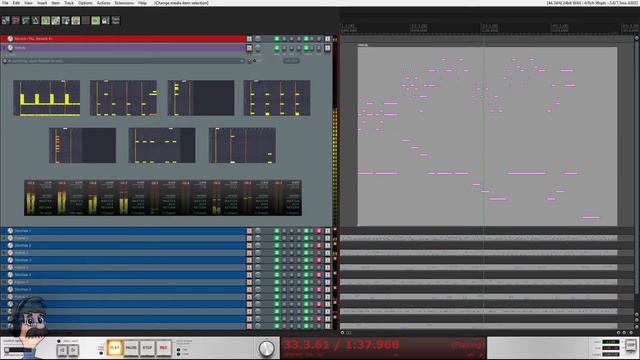Open the Help menu
The image size is (640, 360).
pyautogui.click(x=142, y=3)
